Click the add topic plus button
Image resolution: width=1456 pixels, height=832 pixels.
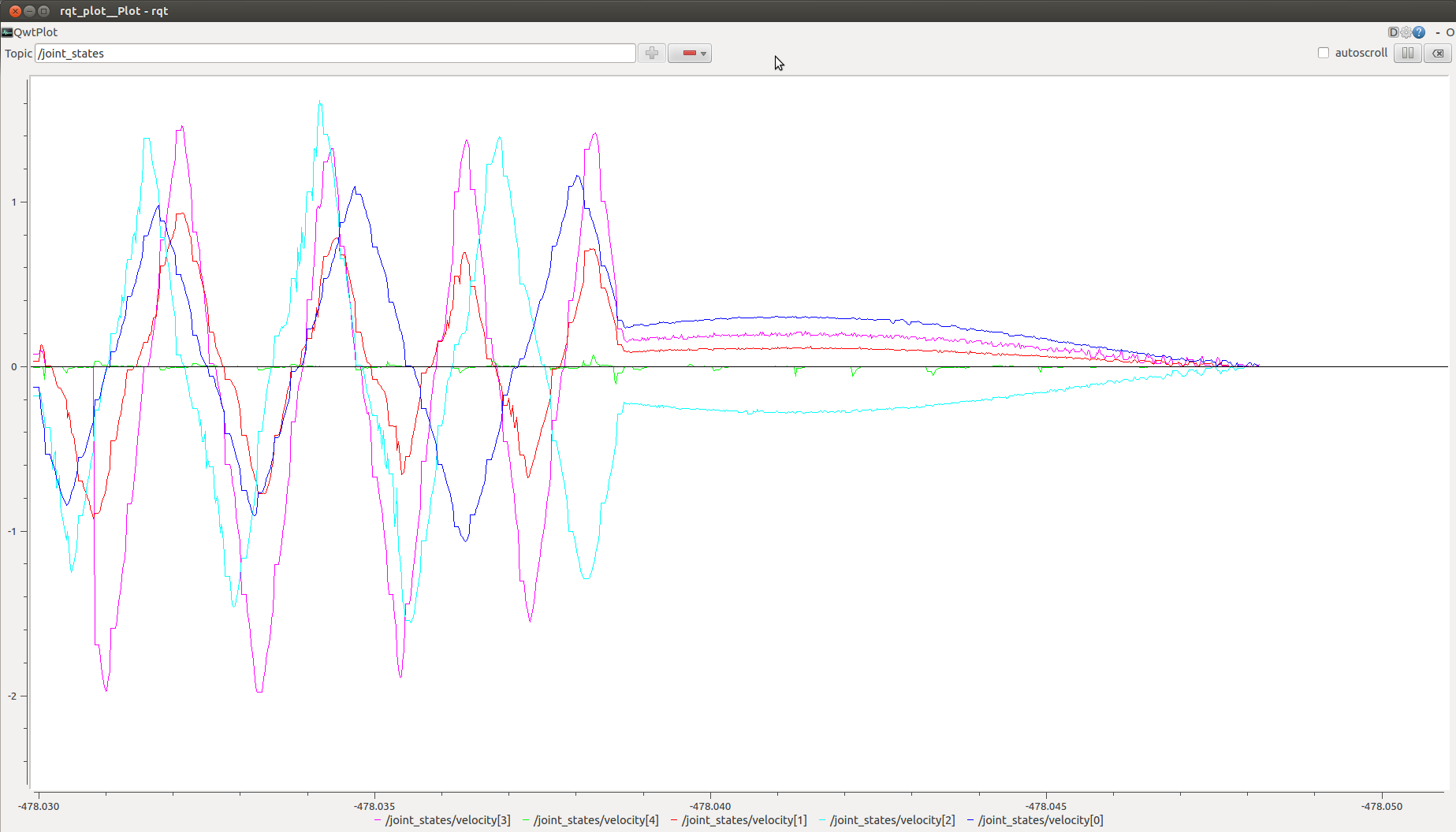point(651,53)
